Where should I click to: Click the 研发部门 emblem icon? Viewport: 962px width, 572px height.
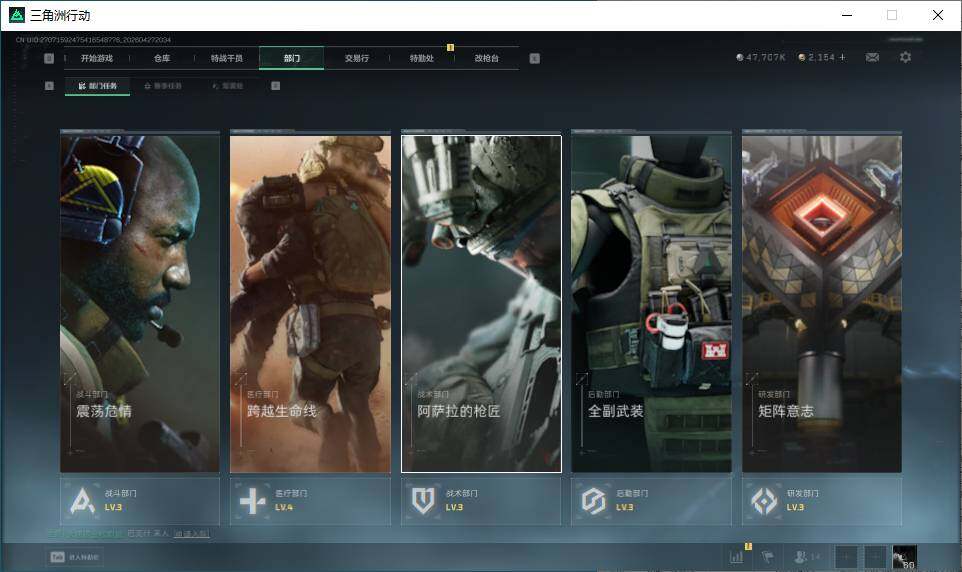coord(764,501)
